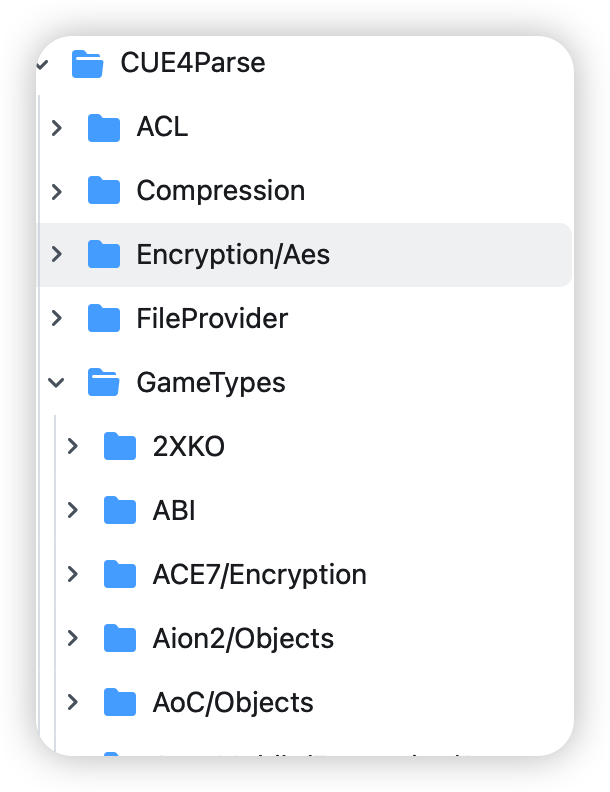Select the Aion2/Objects tree item
This screenshot has width=610, height=792.
click(243, 639)
